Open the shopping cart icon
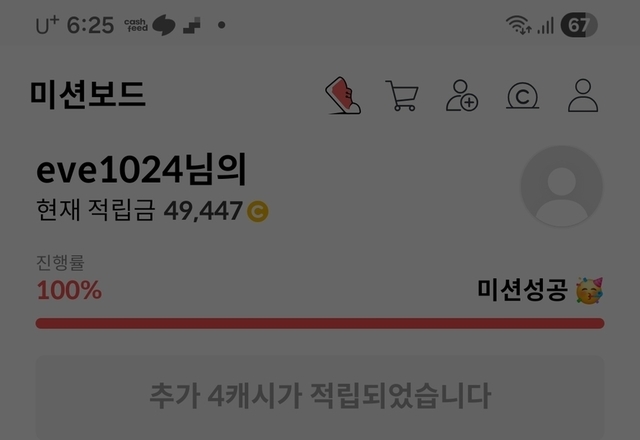This screenshot has height=440, width=640. pyautogui.click(x=402, y=96)
